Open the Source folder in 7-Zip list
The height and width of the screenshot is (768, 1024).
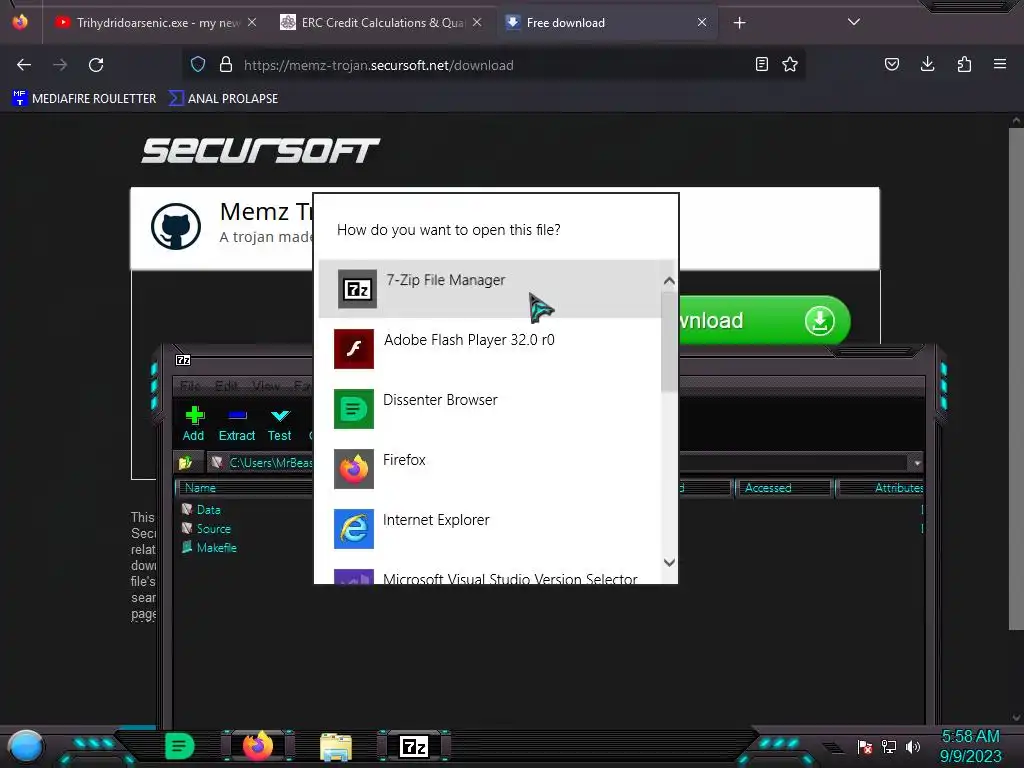[x=206, y=528]
